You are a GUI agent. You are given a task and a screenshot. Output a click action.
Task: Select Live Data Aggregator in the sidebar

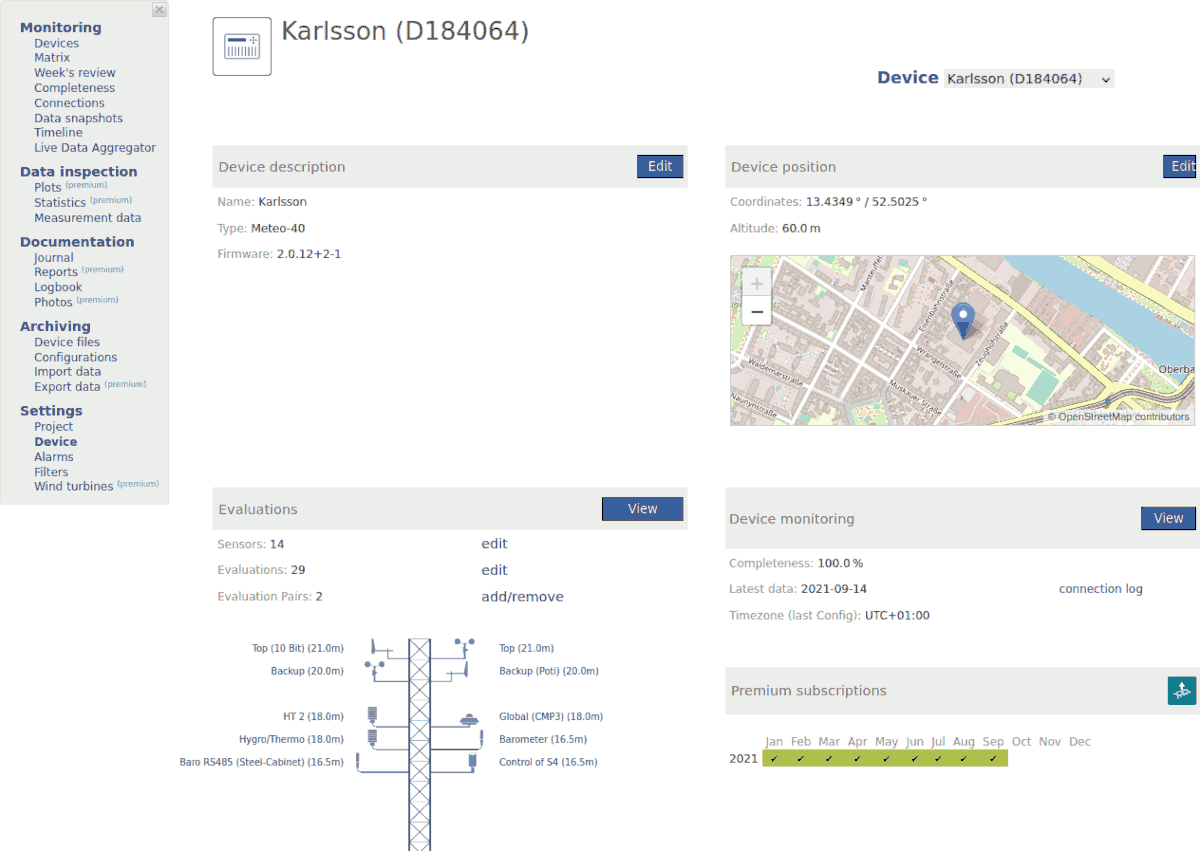(x=95, y=147)
